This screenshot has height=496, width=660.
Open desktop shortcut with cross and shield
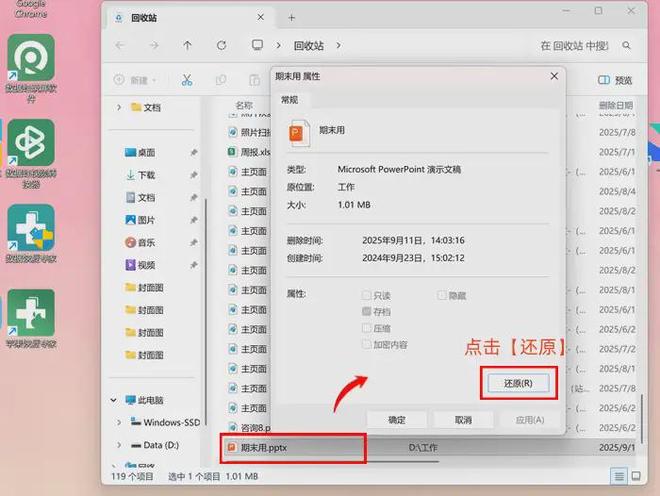click(31, 228)
